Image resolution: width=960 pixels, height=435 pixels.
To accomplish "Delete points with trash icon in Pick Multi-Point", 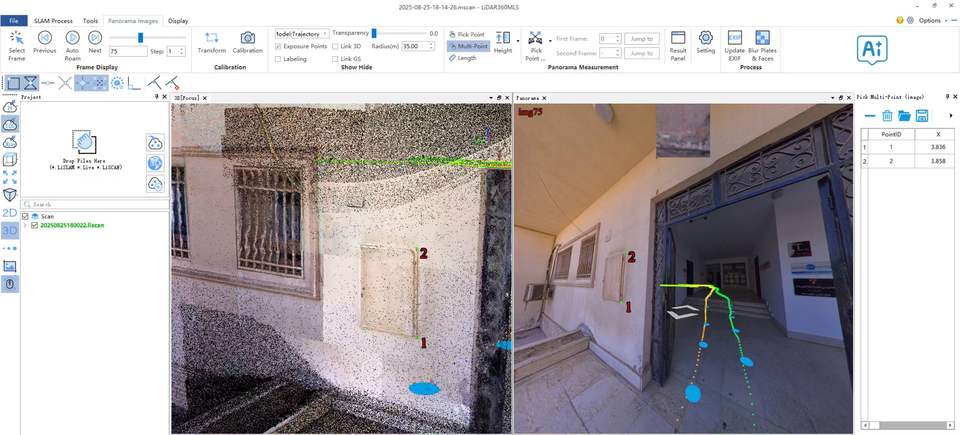I will pyautogui.click(x=887, y=115).
